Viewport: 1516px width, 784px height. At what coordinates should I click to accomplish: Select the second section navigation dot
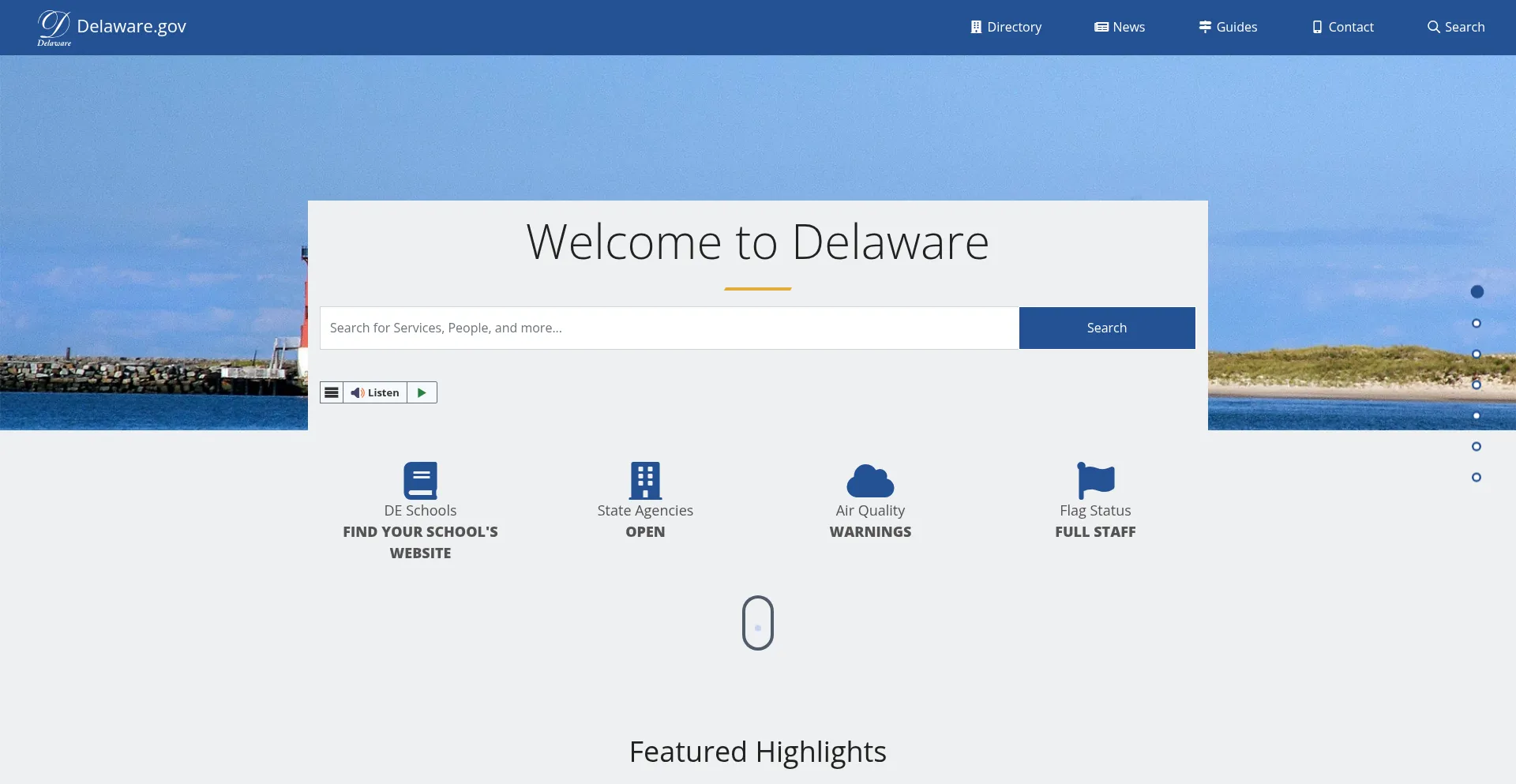pyautogui.click(x=1477, y=324)
